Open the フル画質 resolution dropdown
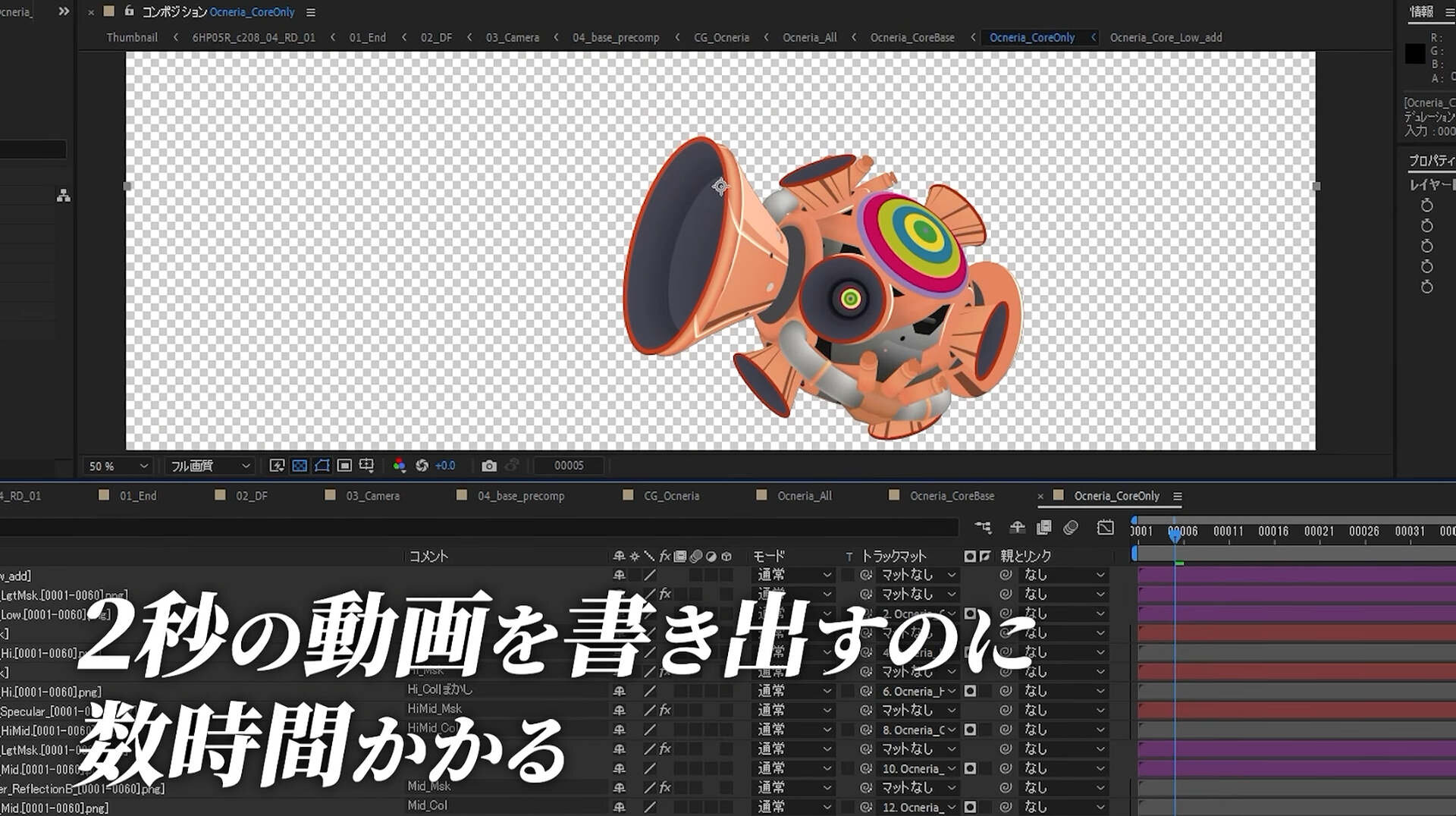The width and height of the screenshot is (1456, 816). (209, 466)
